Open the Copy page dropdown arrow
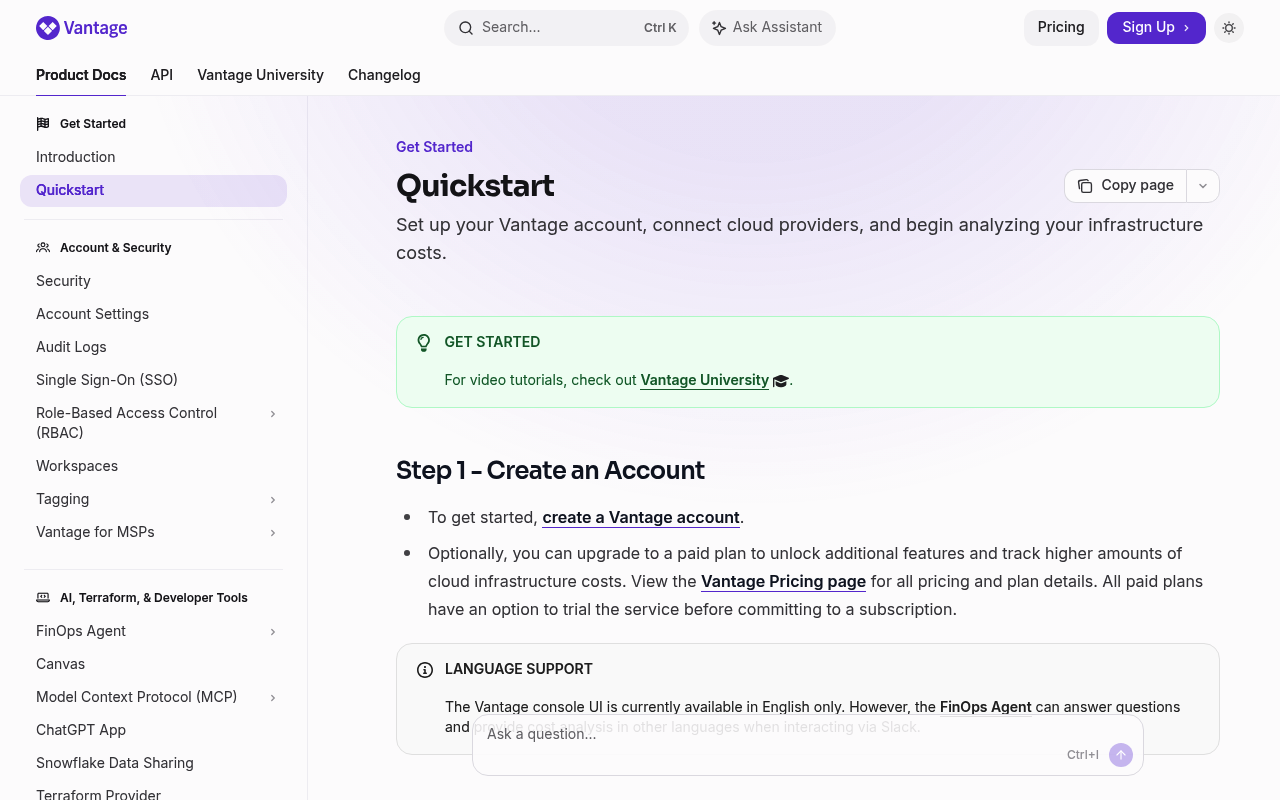This screenshot has width=1280, height=800. 1203,186
